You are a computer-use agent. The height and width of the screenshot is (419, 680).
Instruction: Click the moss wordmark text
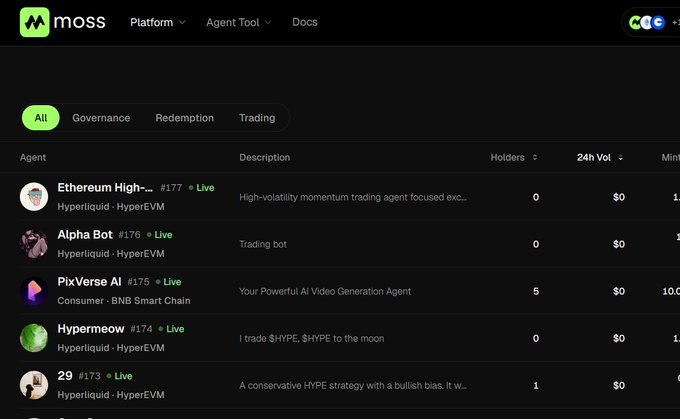point(79,22)
